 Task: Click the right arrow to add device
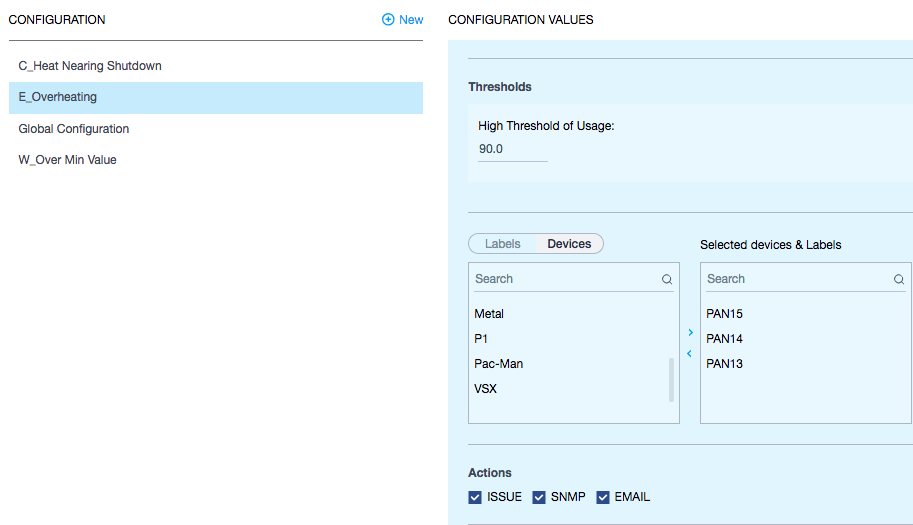coord(690,332)
